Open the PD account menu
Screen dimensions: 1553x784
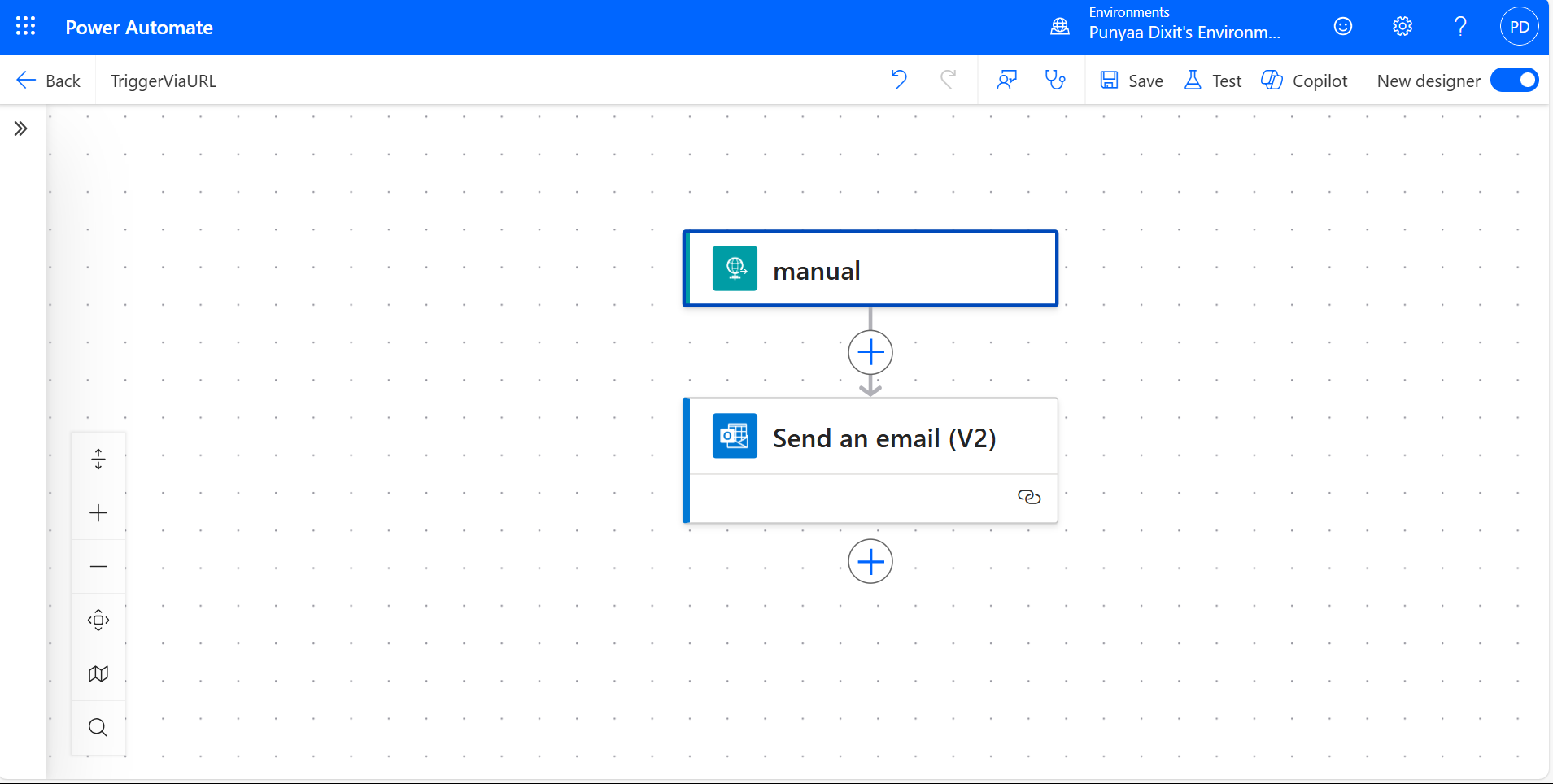pos(1519,27)
